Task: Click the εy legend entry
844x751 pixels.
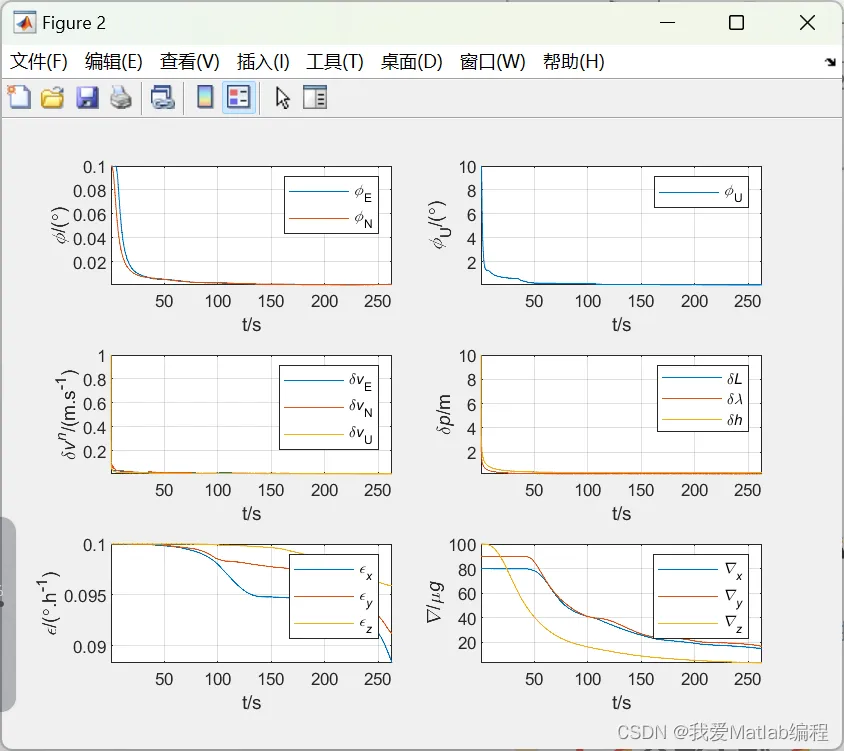Action: [x=333, y=597]
